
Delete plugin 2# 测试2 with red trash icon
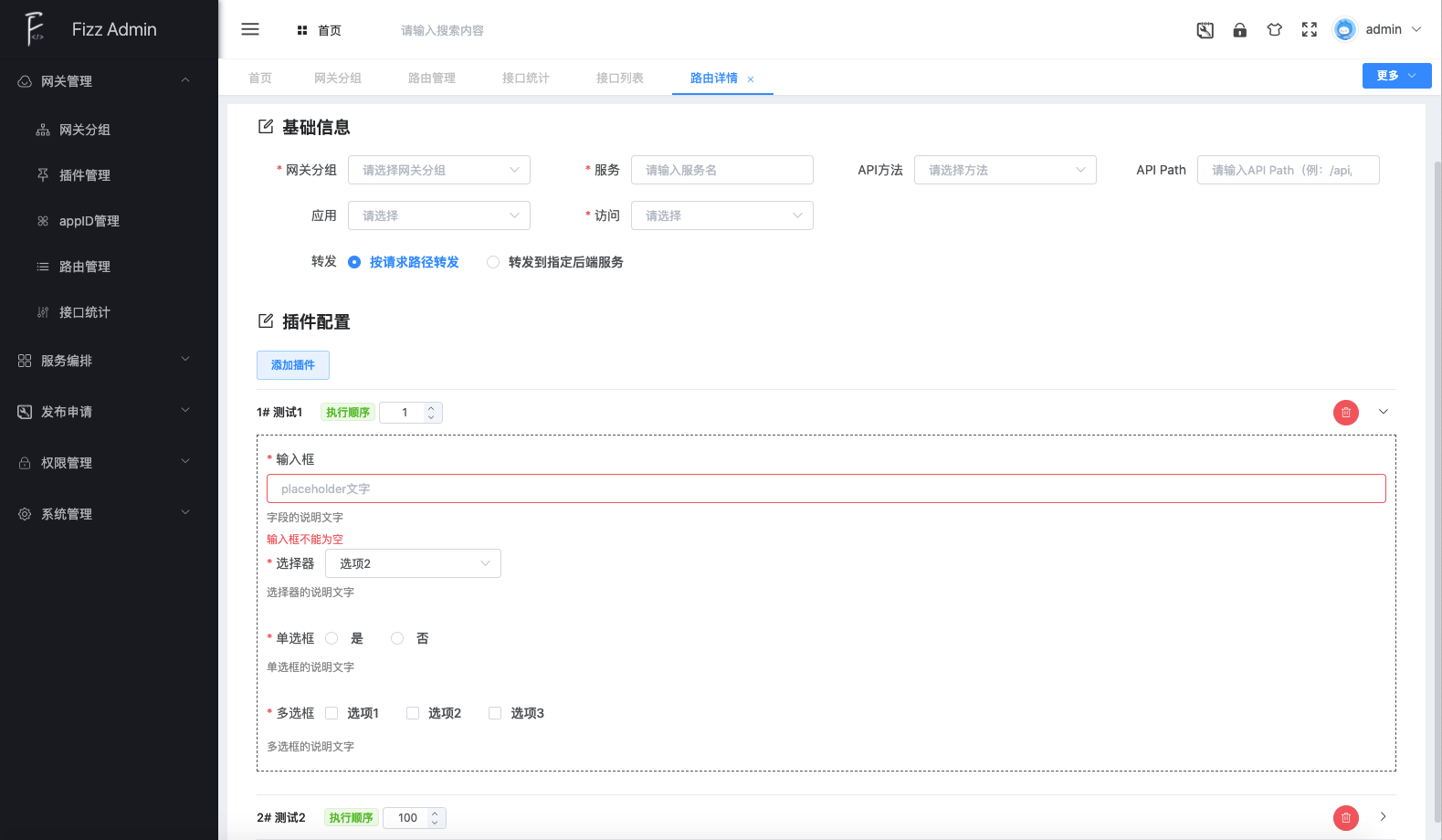1345,818
